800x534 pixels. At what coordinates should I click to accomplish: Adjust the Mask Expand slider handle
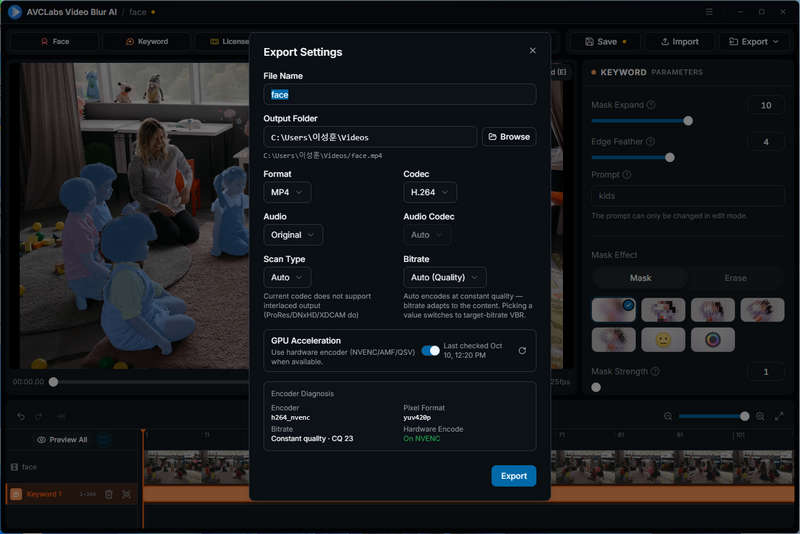688,121
